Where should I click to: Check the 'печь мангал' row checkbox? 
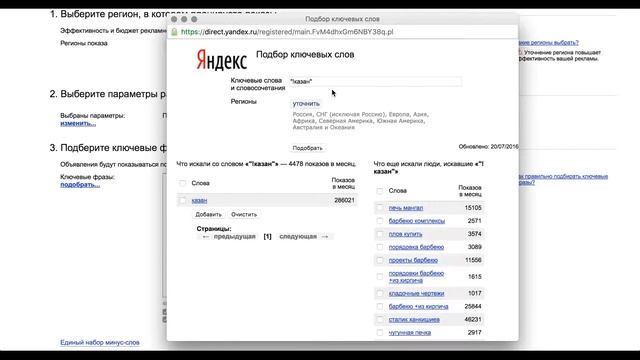[x=380, y=208]
